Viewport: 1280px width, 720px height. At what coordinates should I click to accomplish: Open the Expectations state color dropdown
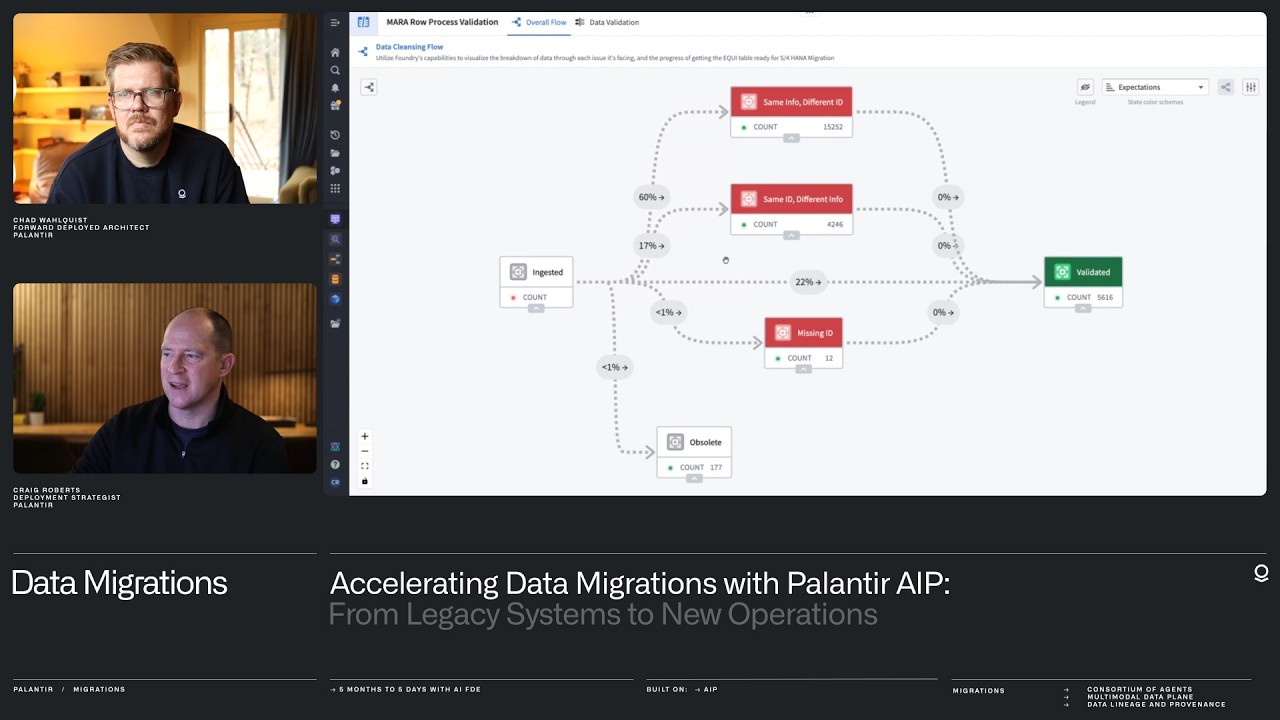[x=1155, y=87]
